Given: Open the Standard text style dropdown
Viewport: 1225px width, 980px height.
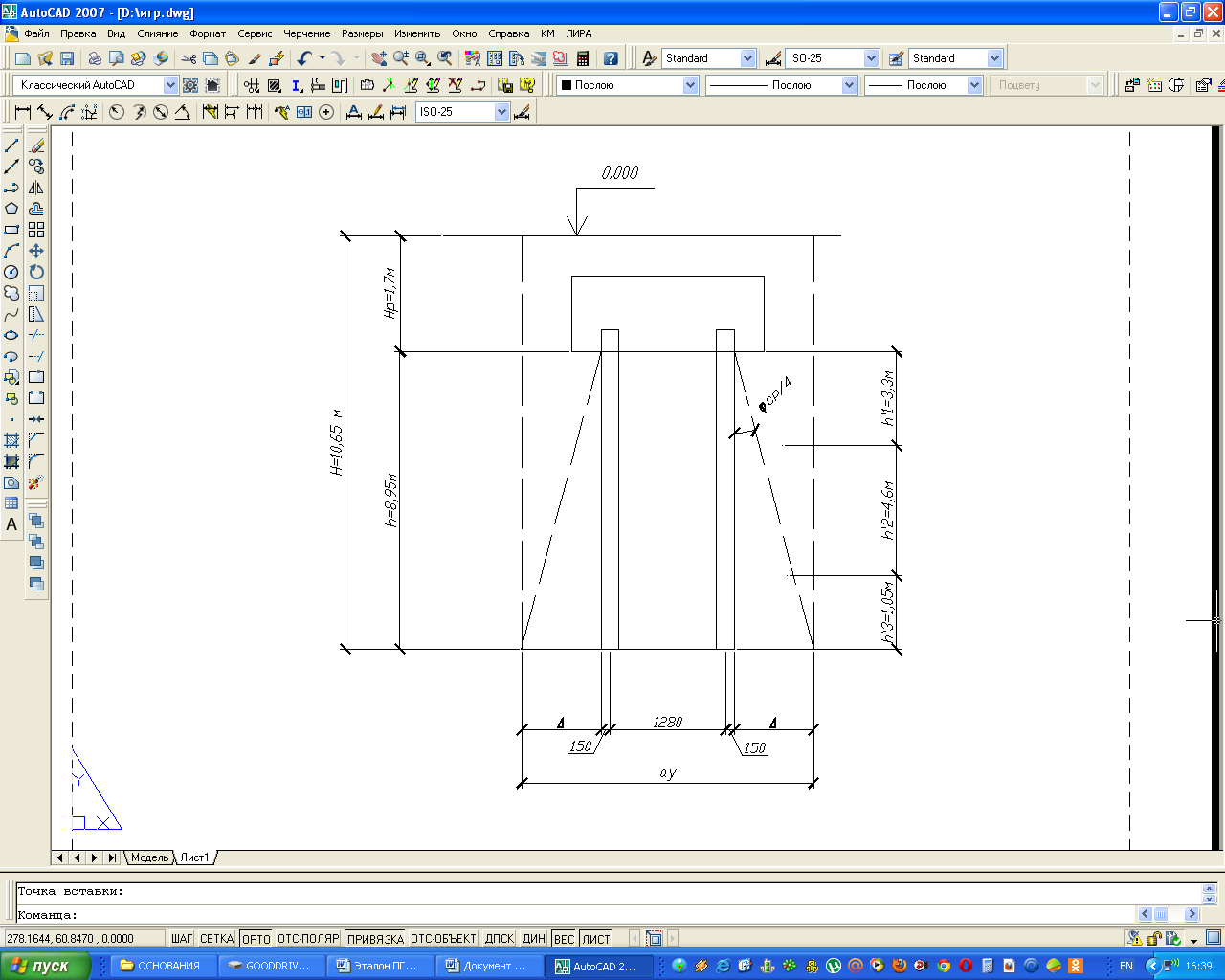Looking at the screenshot, I should tap(748, 58).
